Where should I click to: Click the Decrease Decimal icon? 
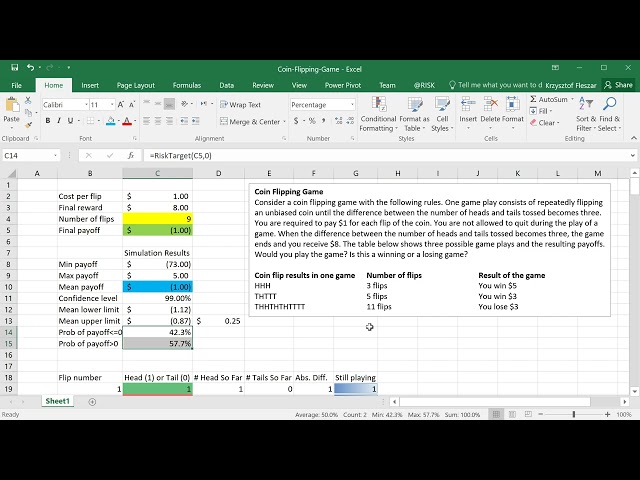(x=350, y=121)
